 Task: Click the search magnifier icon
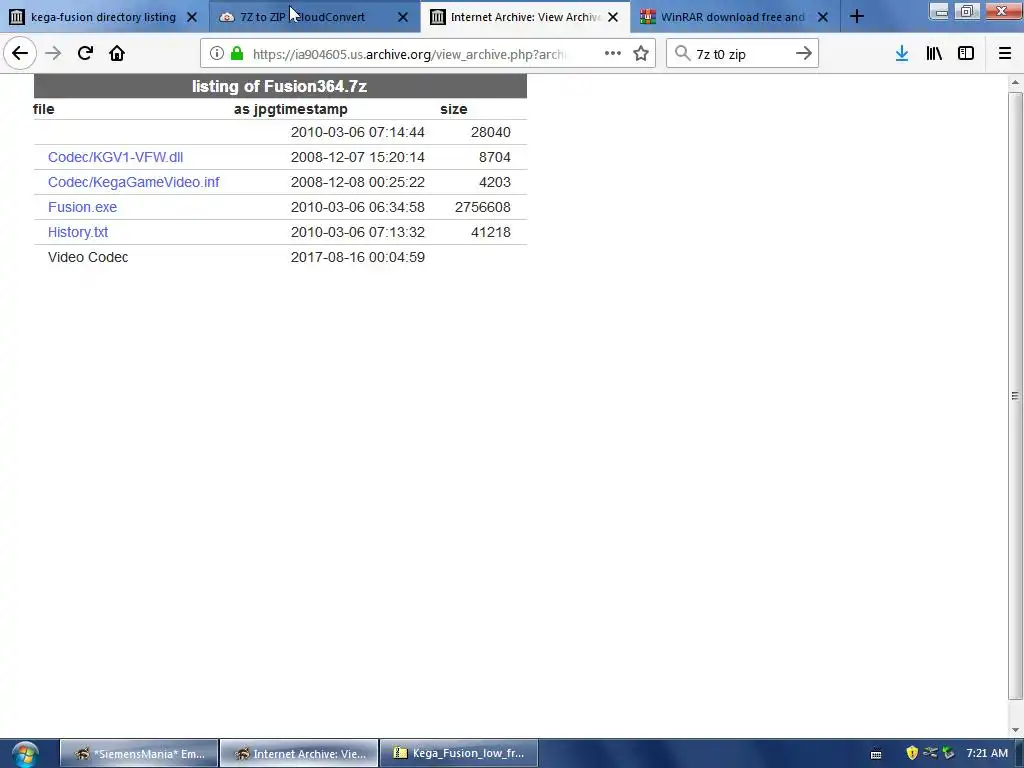682,54
